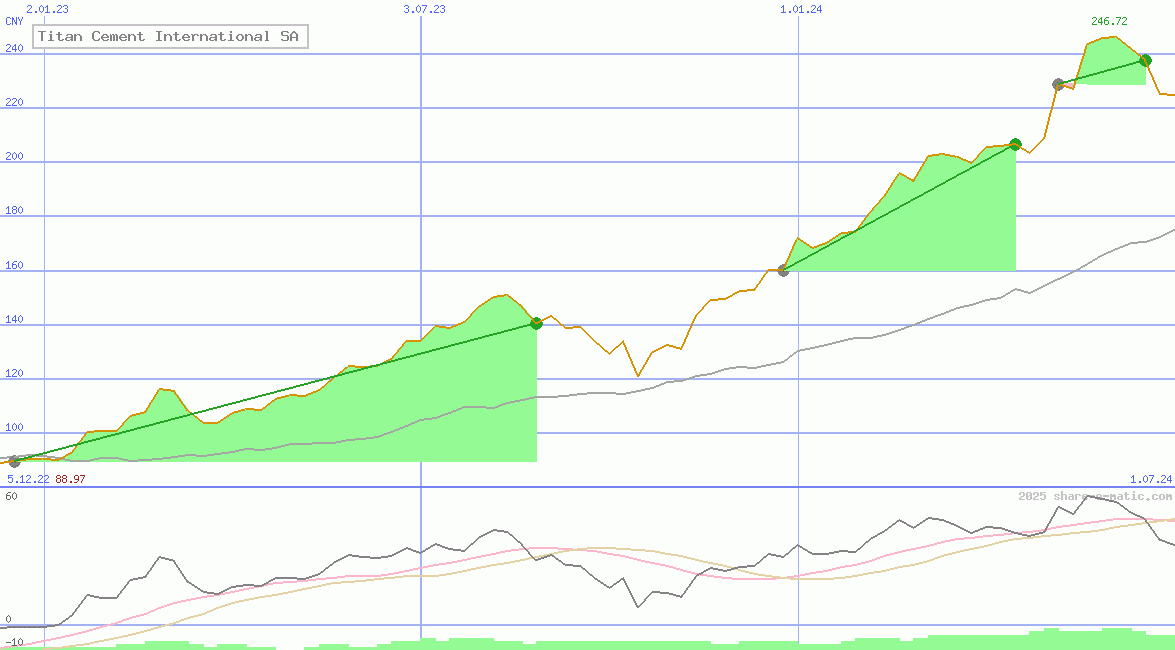Select the gray start marker at 160
The height and width of the screenshot is (650, 1175).
point(783,270)
